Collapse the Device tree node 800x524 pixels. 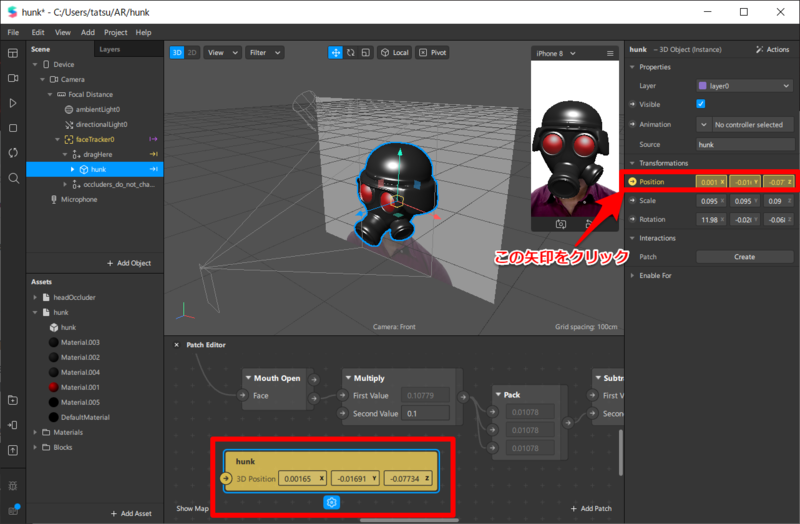point(35,64)
